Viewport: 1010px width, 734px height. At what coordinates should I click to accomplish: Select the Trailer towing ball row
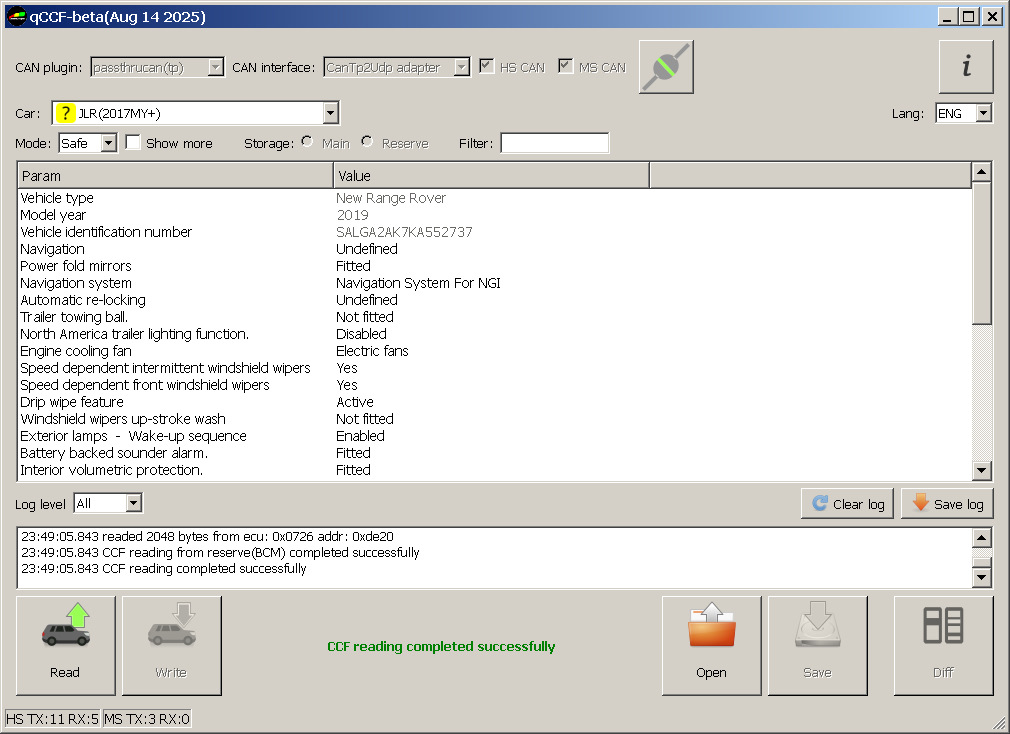(495, 317)
